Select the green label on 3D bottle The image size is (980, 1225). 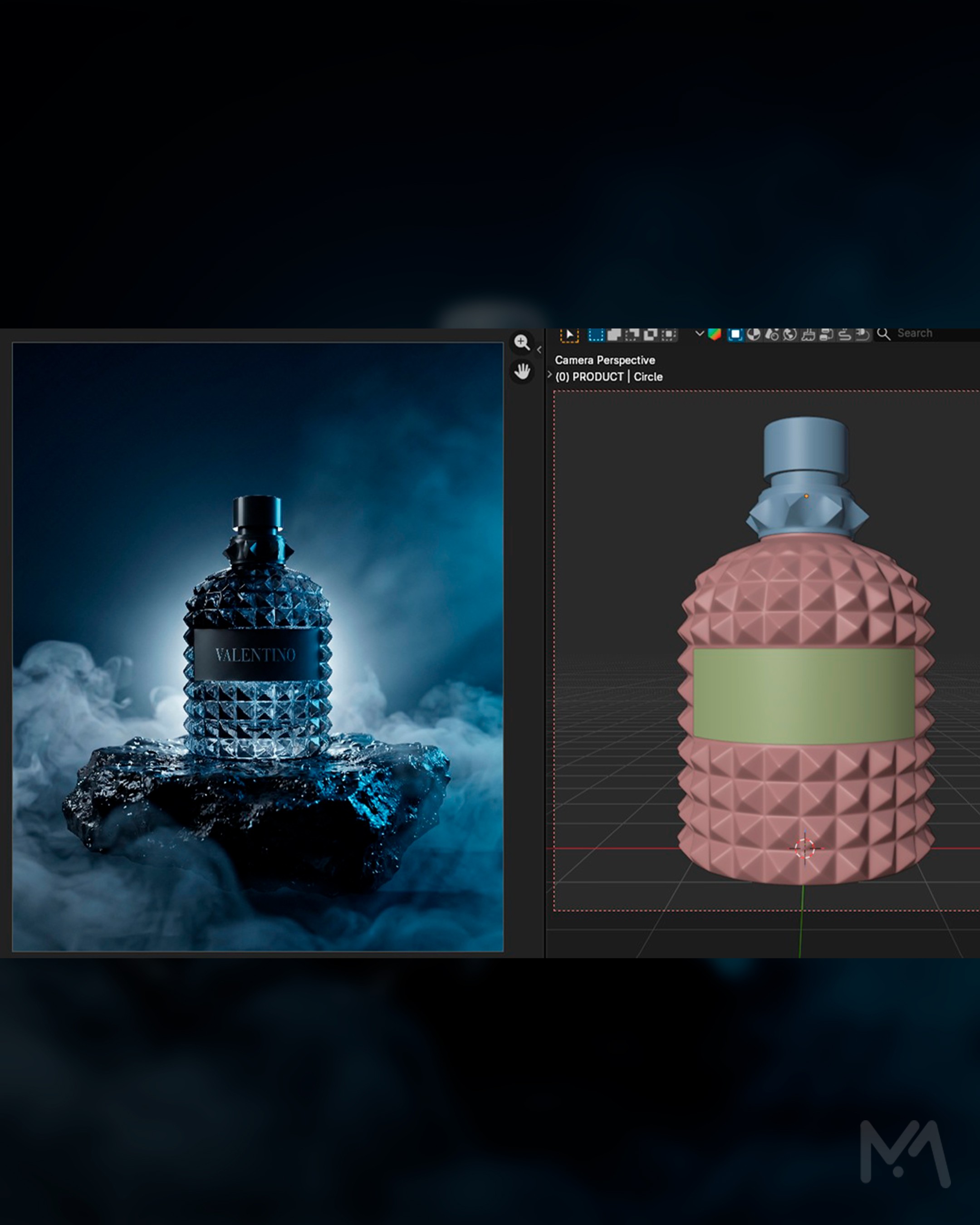pos(804,696)
